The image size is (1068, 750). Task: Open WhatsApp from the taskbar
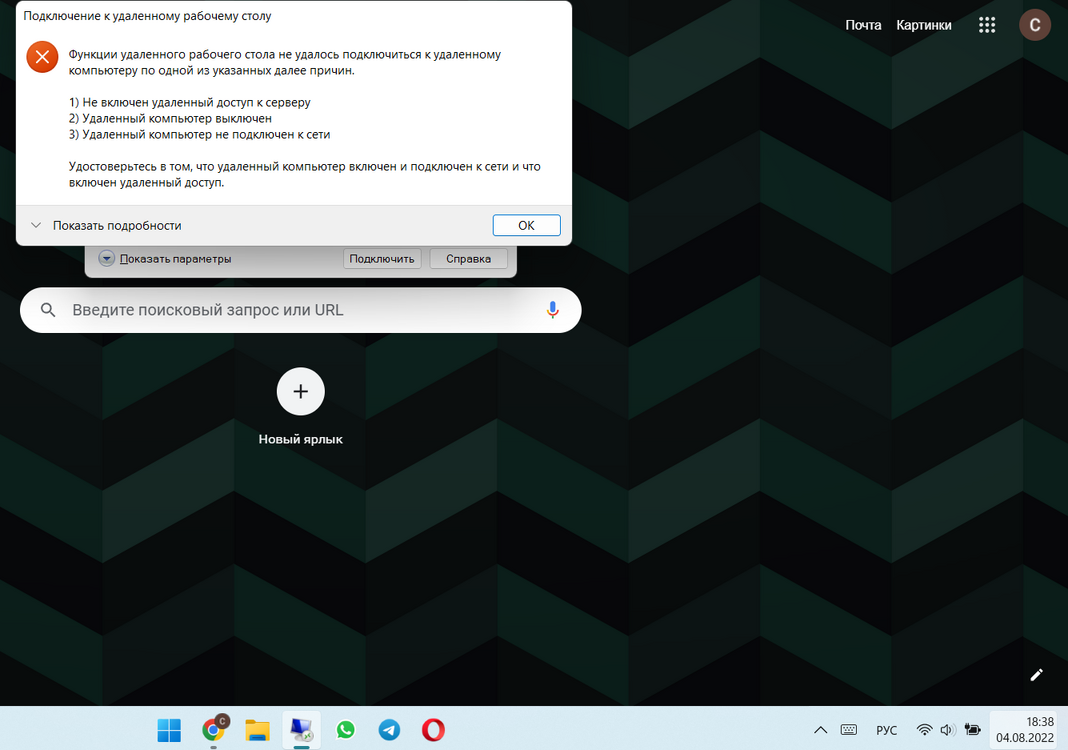[x=345, y=730]
